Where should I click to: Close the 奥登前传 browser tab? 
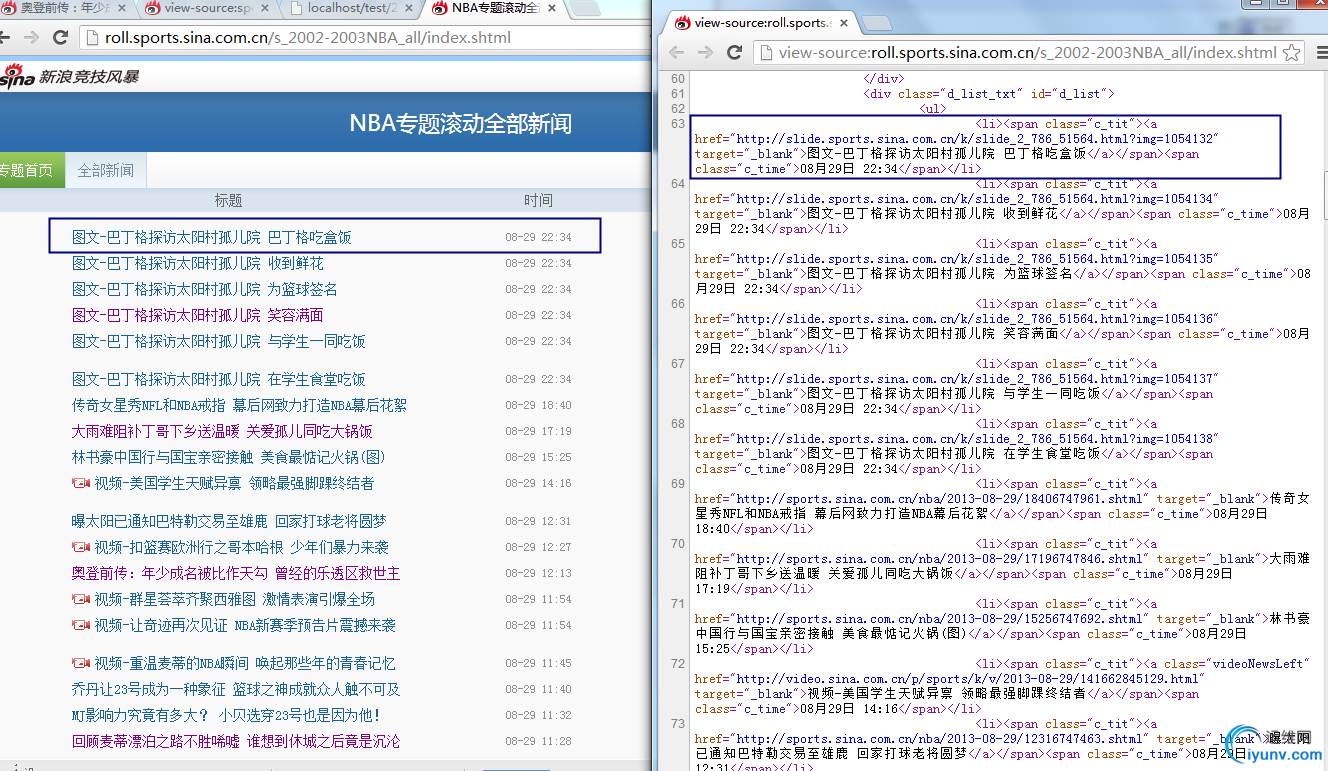tap(122, 8)
